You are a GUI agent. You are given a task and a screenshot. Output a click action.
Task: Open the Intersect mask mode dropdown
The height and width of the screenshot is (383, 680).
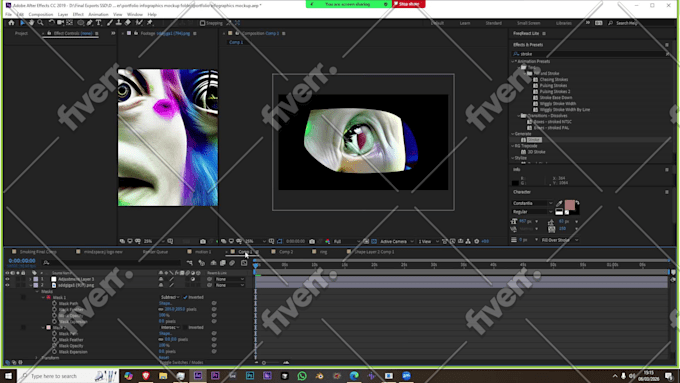(x=170, y=327)
